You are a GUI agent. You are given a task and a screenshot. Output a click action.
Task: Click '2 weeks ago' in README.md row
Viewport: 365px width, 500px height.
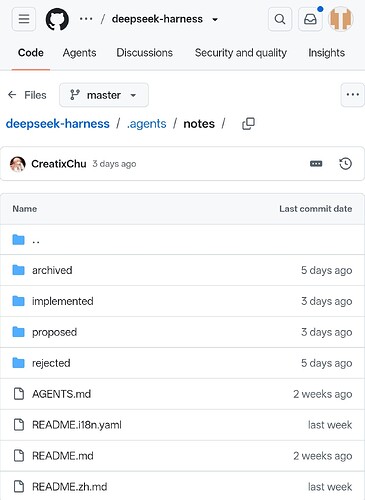(x=323, y=456)
